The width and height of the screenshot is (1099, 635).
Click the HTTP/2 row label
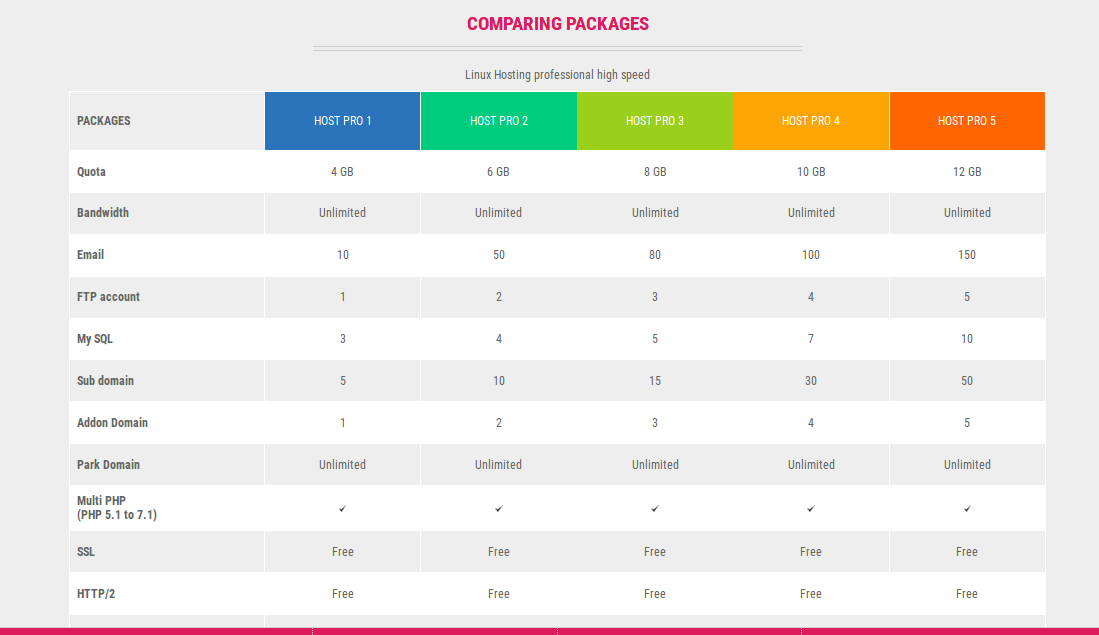tap(96, 594)
